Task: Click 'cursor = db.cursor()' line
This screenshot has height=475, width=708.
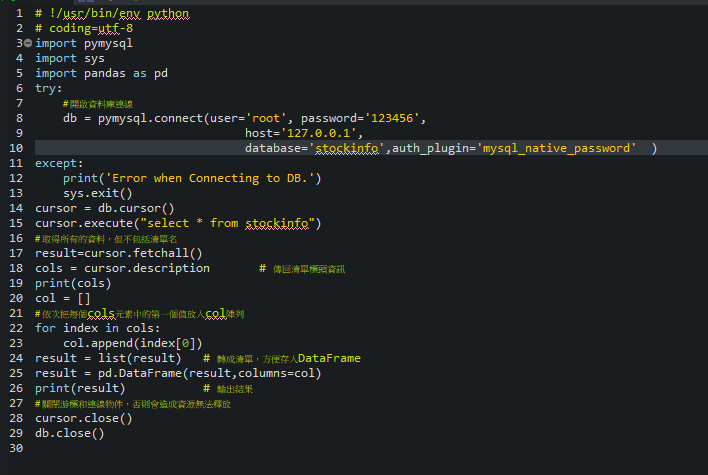Action: 105,208
